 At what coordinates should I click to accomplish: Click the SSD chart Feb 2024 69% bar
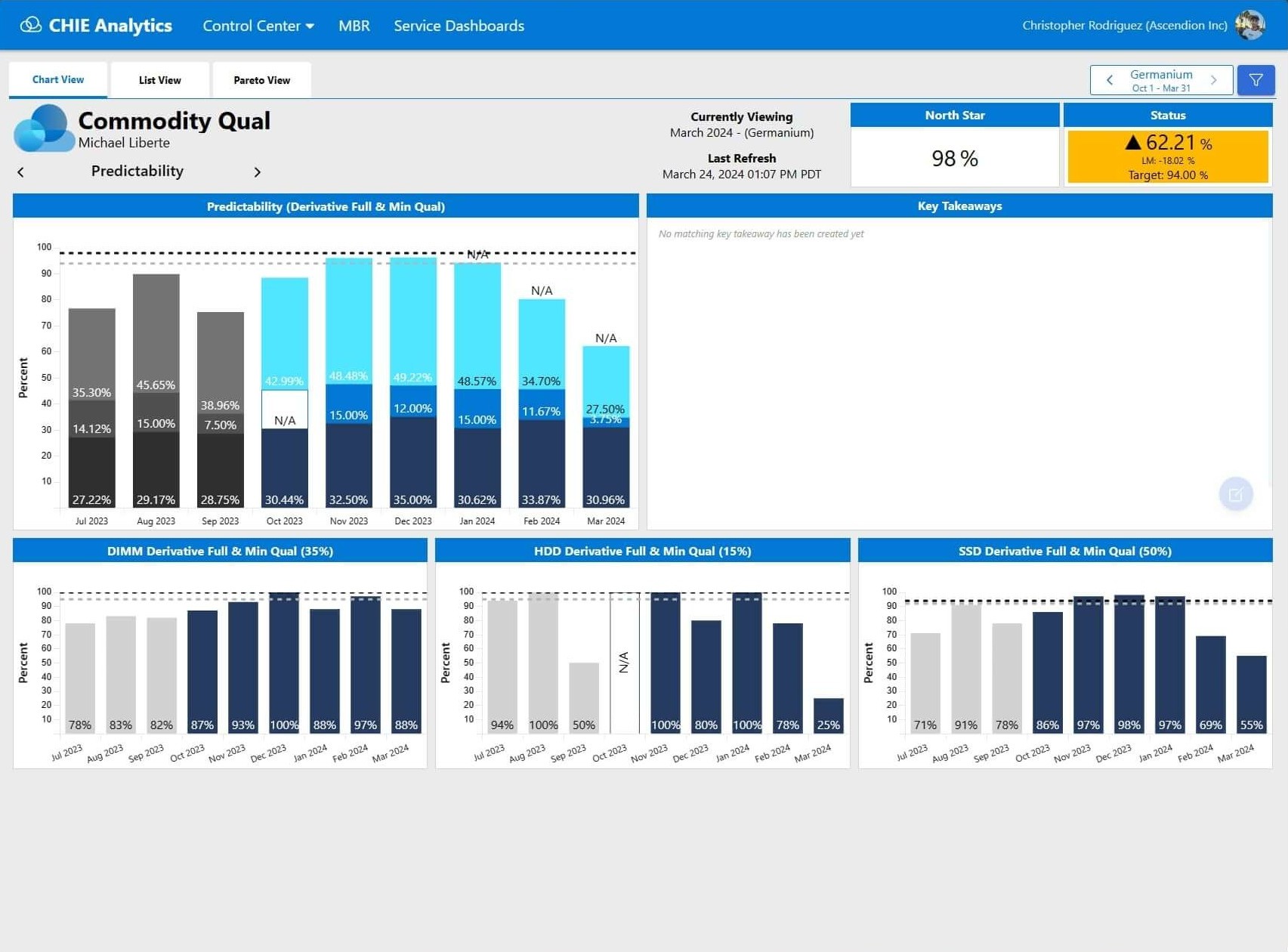1211,685
